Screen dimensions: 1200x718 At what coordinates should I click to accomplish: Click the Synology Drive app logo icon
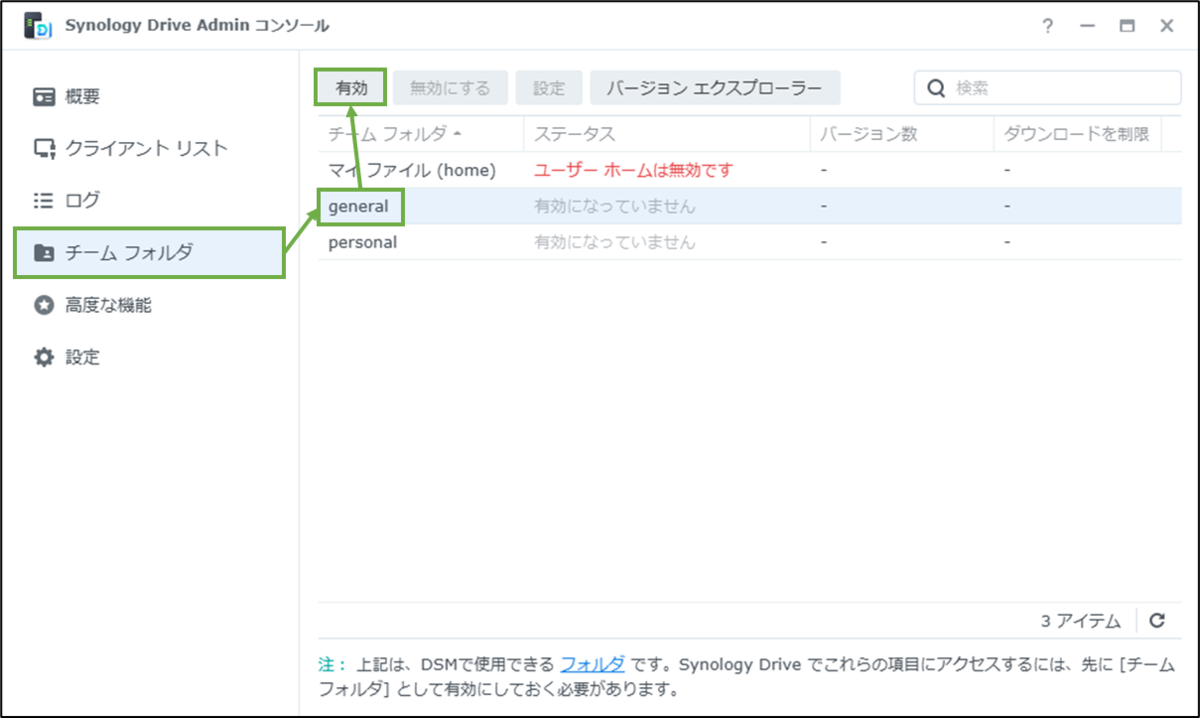click(x=39, y=26)
